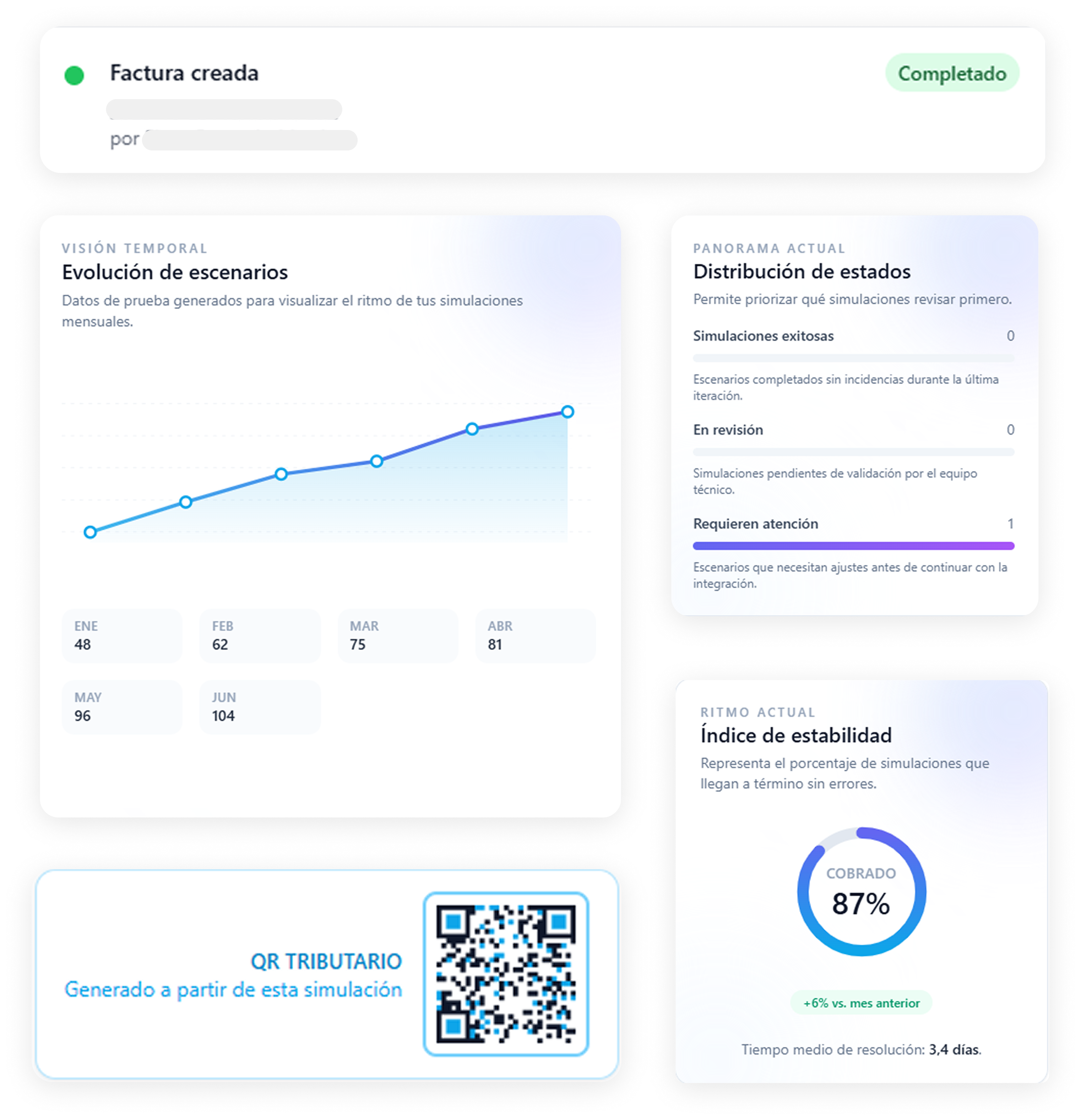Click the Distribución de estados heading
The width and height of the screenshot is (1081, 1120).
(802, 272)
